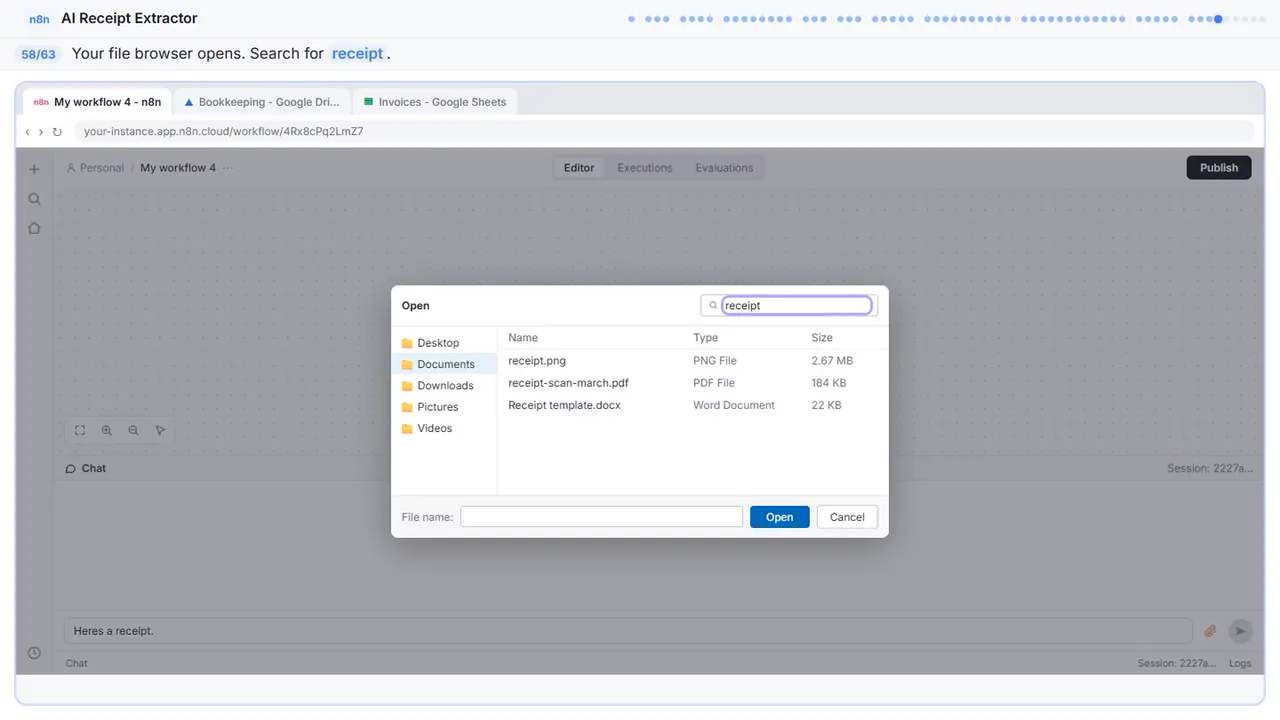The height and width of the screenshot is (720, 1280).
Task: Open the home icon in n8n sidebar
Action: [x=34, y=228]
